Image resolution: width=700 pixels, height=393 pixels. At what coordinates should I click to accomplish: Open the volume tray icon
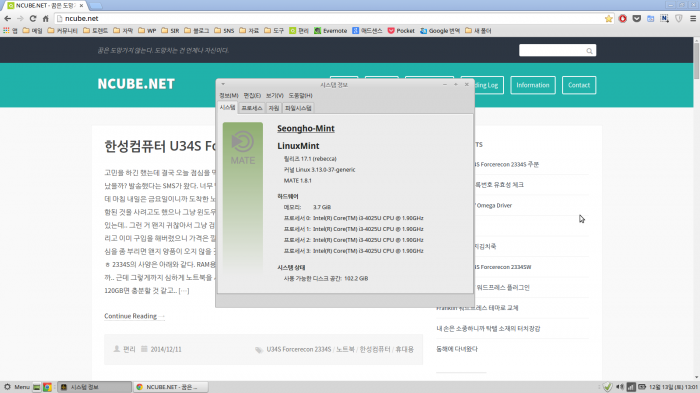(x=620, y=387)
